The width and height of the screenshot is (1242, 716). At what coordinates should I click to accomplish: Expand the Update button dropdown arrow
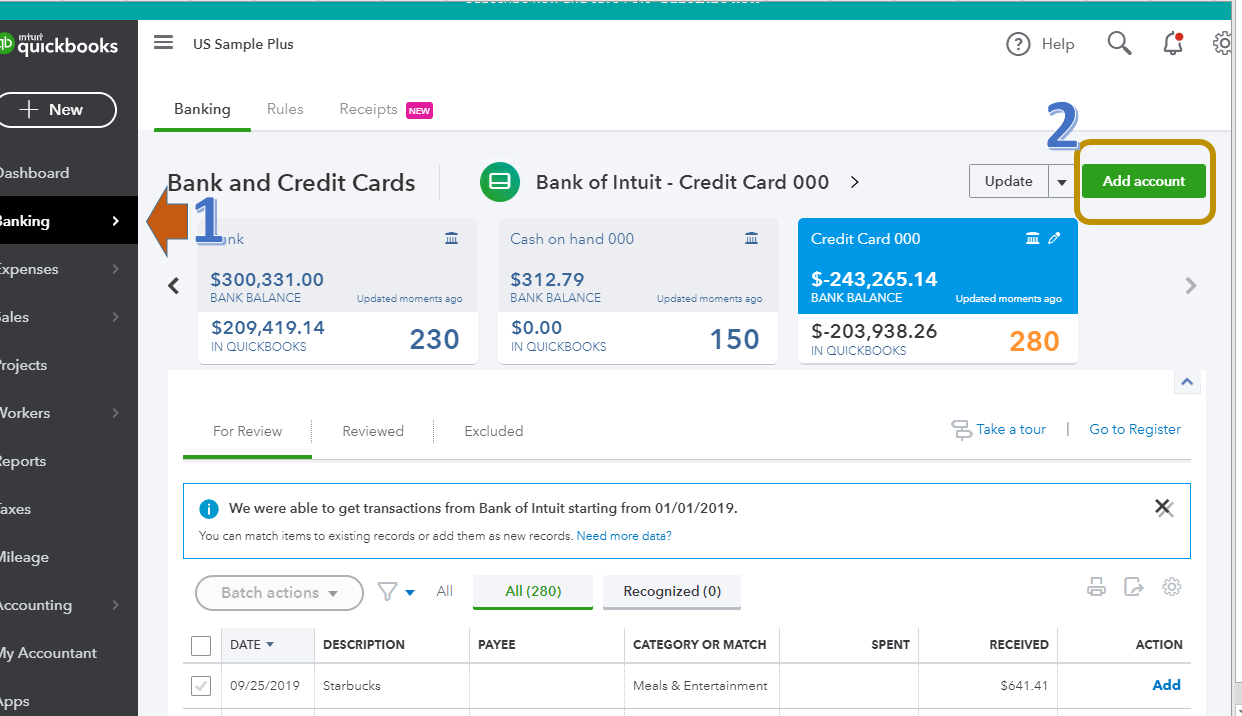[x=1060, y=182]
